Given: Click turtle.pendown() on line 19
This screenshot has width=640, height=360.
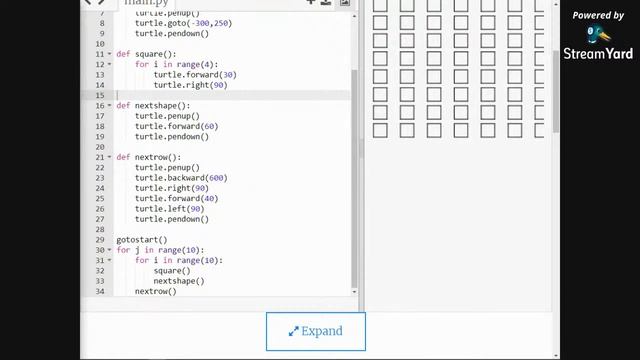Looking at the screenshot, I should [x=172, y=137].
